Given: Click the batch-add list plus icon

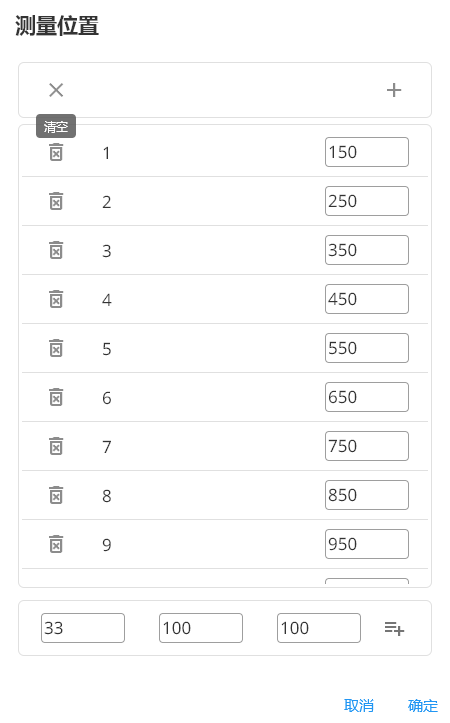Looking at the screenshot, I should point(394,628).
